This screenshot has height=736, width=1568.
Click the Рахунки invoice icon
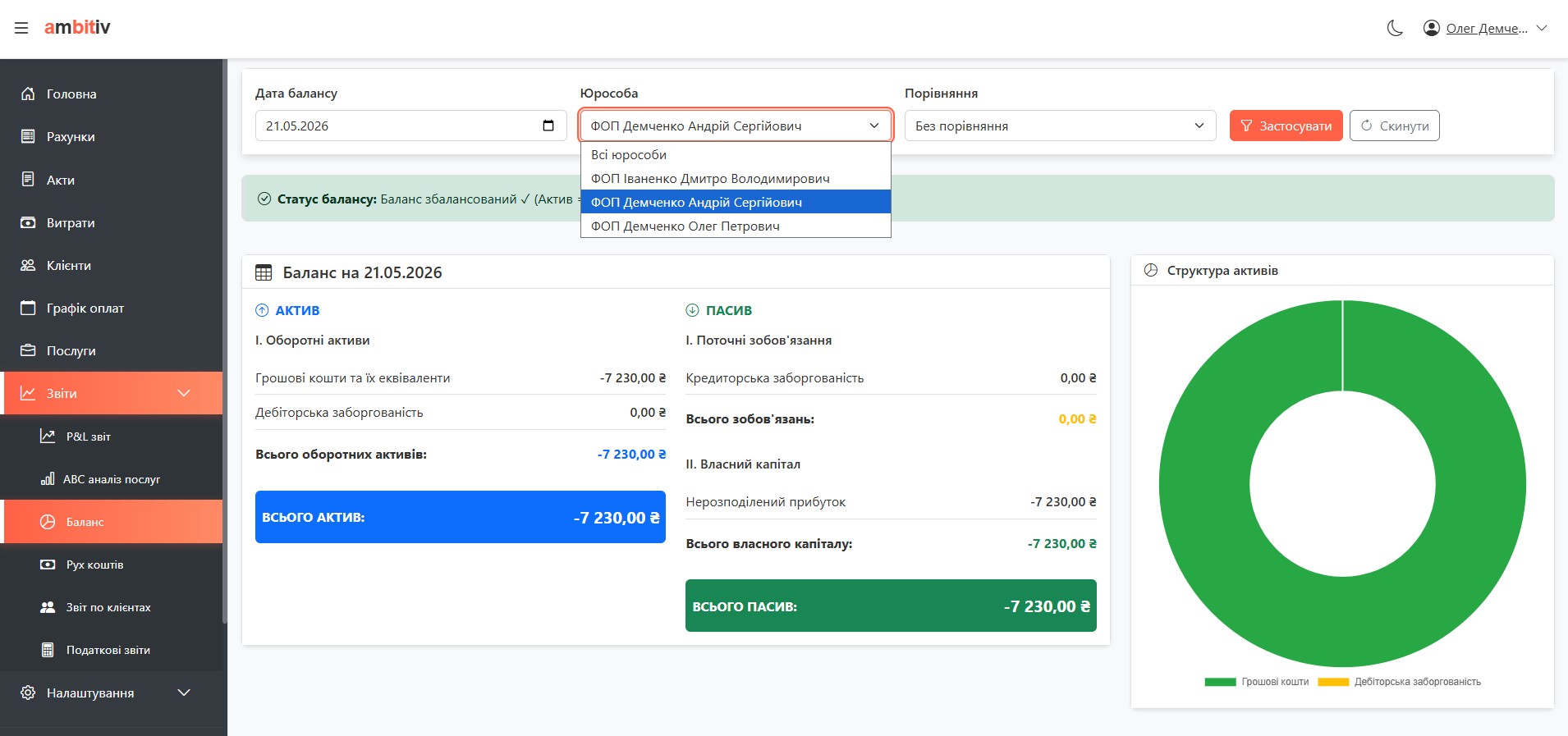28,136
